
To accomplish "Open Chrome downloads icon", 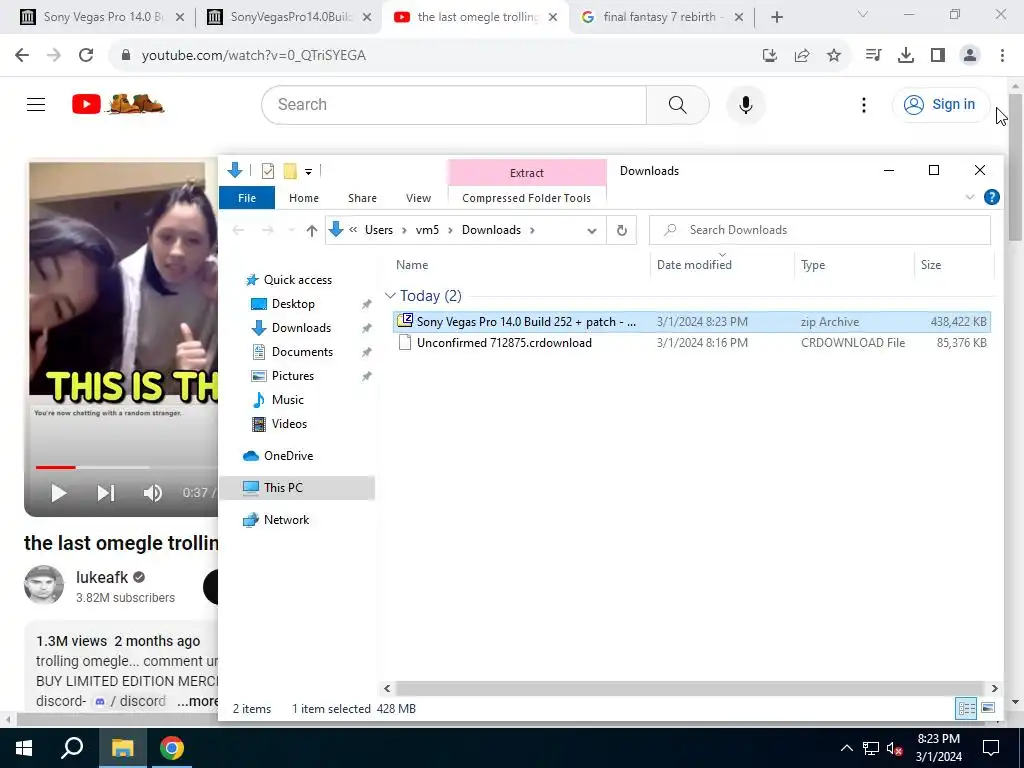I will (x=906, y=56).
